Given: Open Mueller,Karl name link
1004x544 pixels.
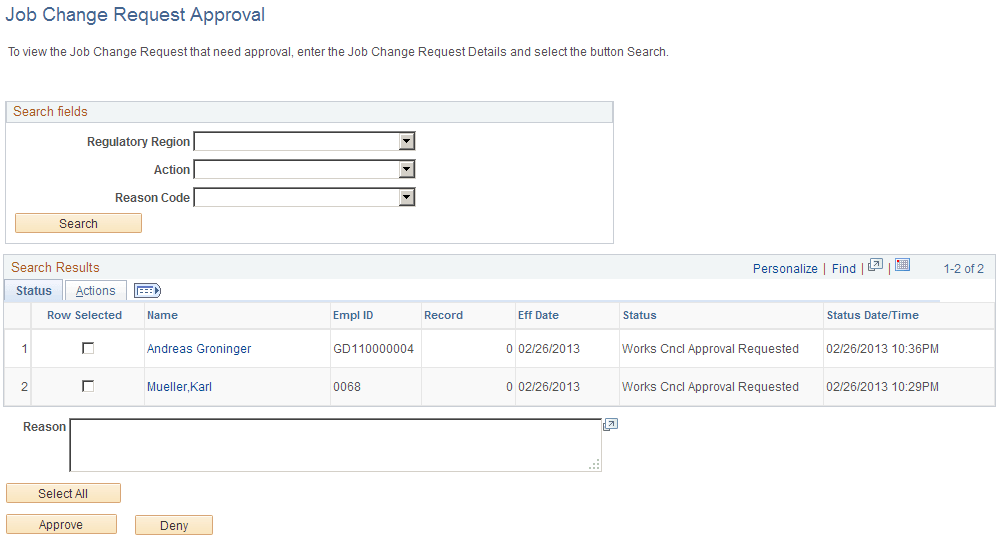Looking at the screenshot, I should (x=179, y=387).
